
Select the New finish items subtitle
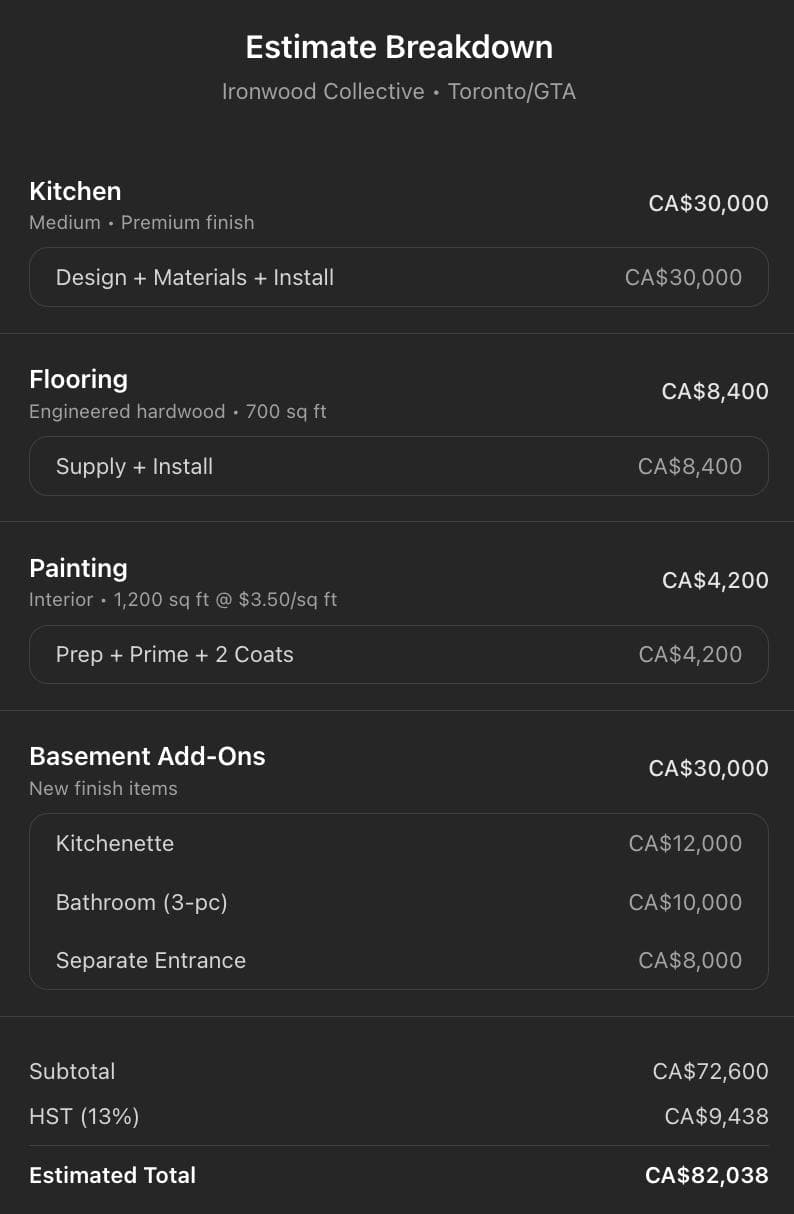click(103, 788)
